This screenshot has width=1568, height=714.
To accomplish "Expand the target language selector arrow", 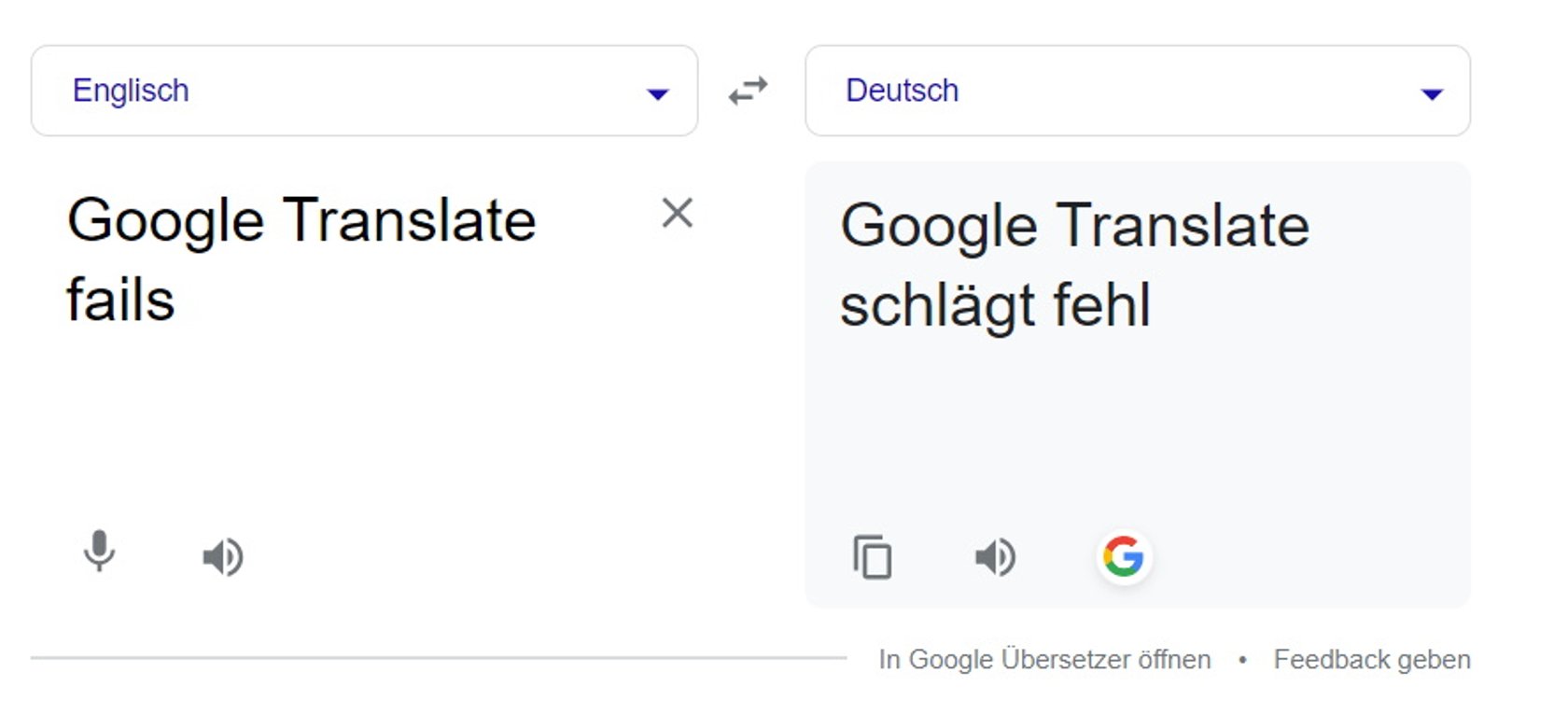I will tap(1431, 93).
